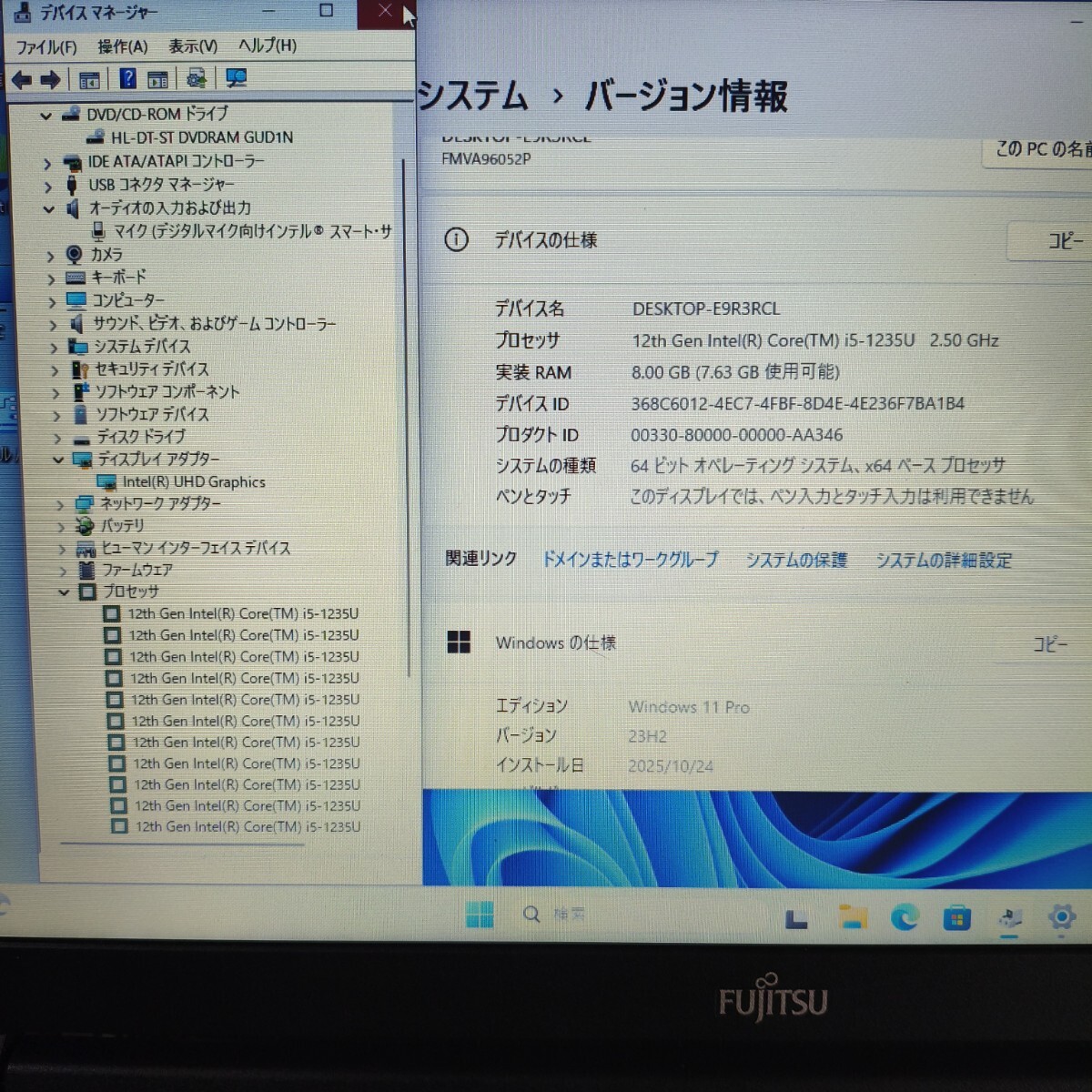Click the device name DESKTOP-E9R3RCL
1092x1092 pixels.
coord(706,309)
